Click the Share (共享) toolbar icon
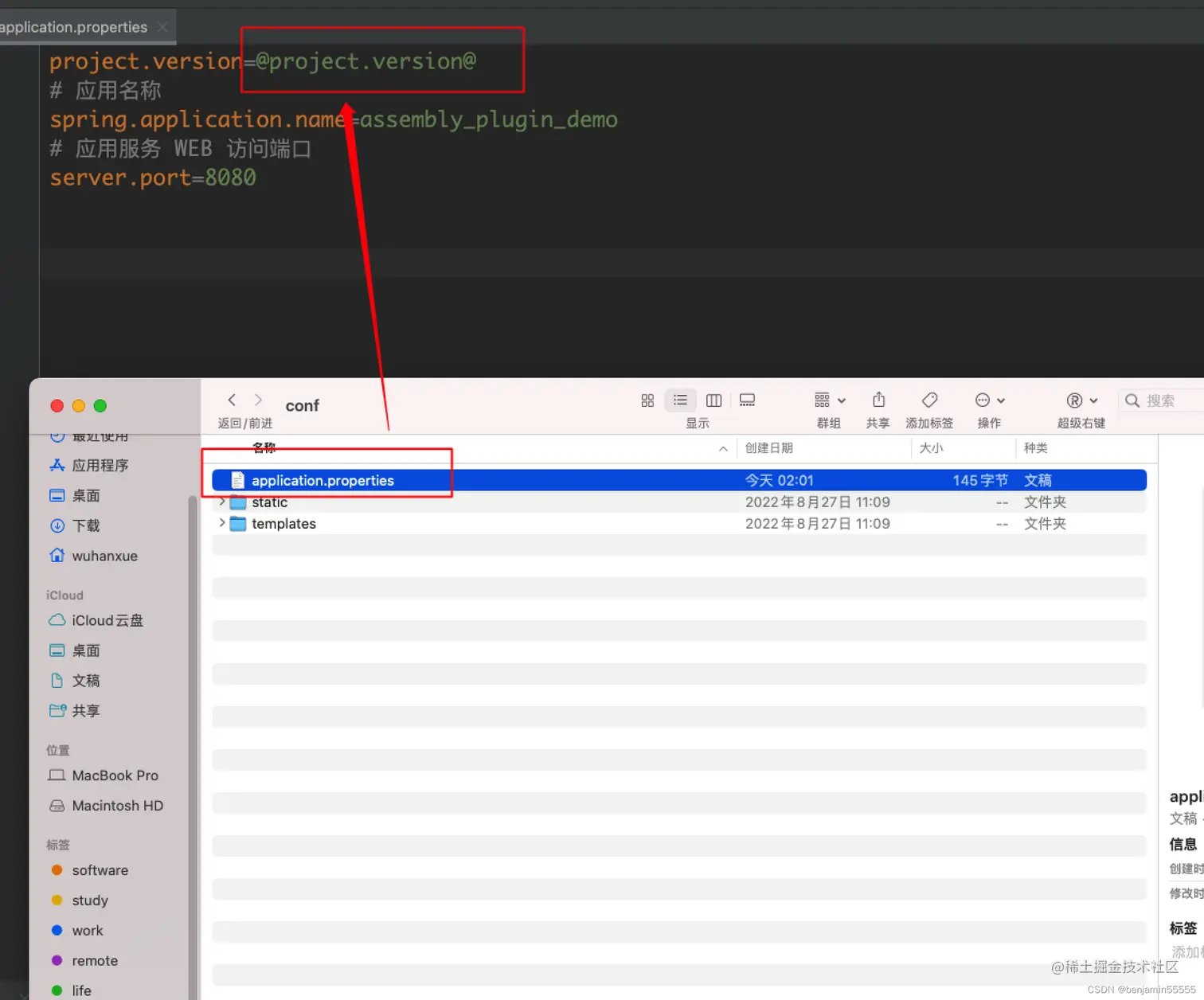1204x1000 pixels. click(x=878, y=400)
